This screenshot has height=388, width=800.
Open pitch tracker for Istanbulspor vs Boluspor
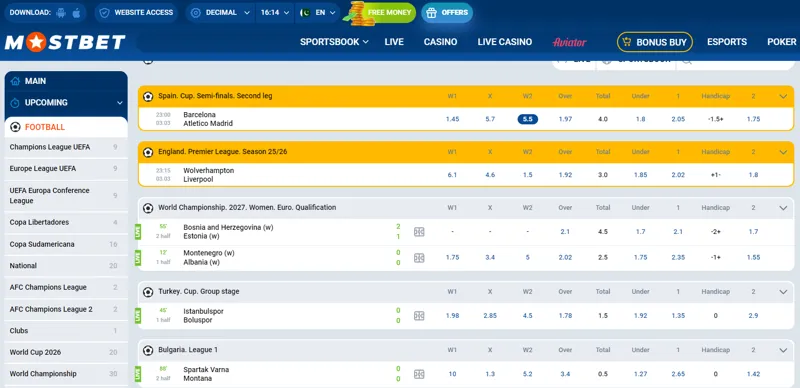[x=419, y=316]
